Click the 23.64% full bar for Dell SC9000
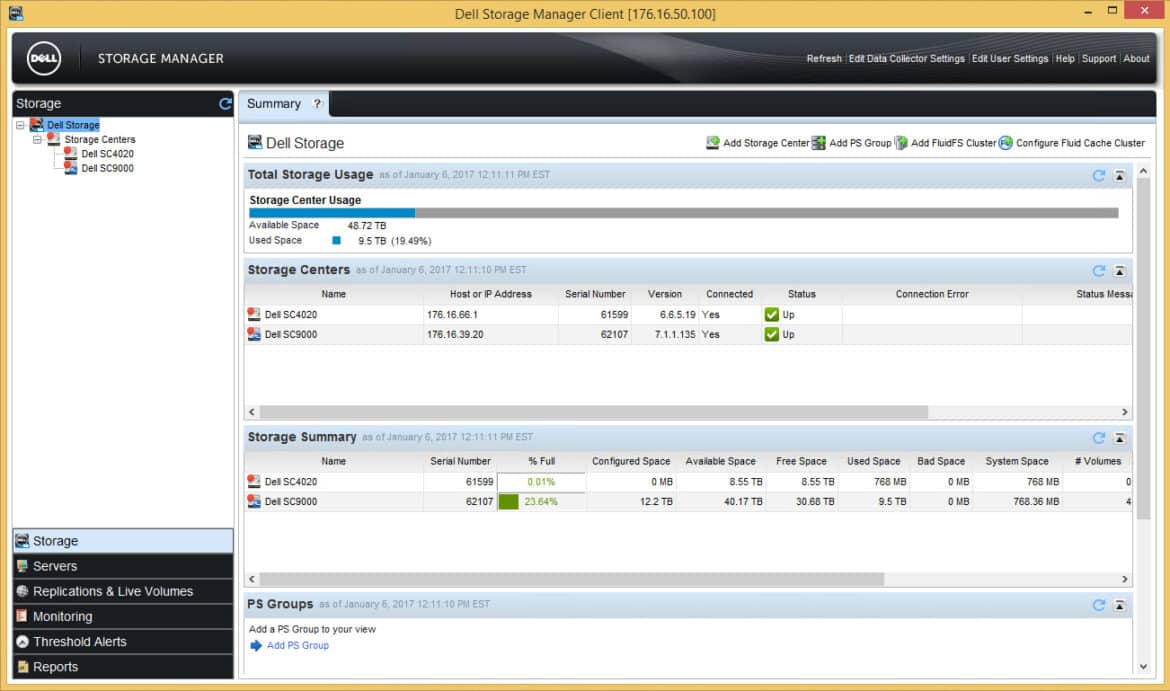The height and width of the screenshot is (691, 1170). (541, 501)
